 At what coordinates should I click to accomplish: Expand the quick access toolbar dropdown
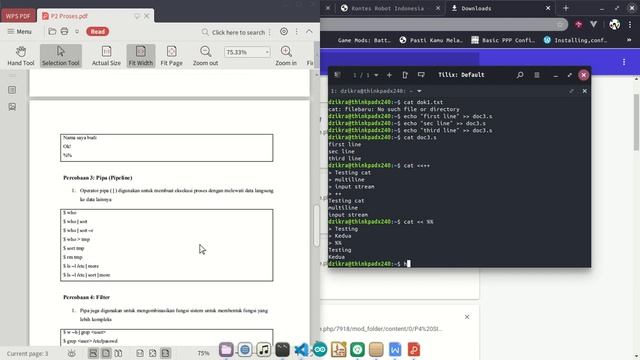(77, 31)
